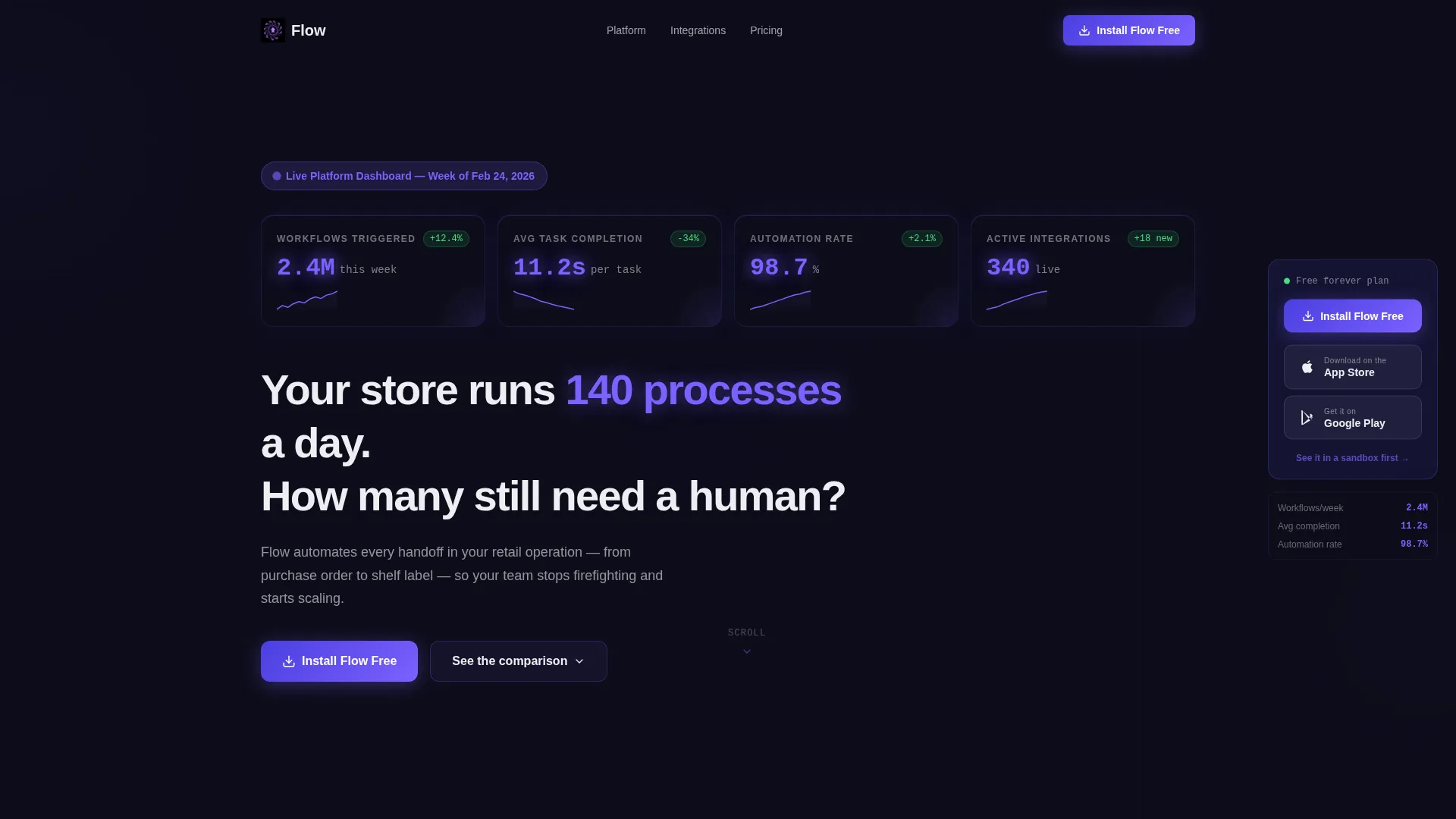The height and width of the screenshot is (819, 1456).
Task: Click Install Flow Free in side panel
Action: coord(1353,316)
